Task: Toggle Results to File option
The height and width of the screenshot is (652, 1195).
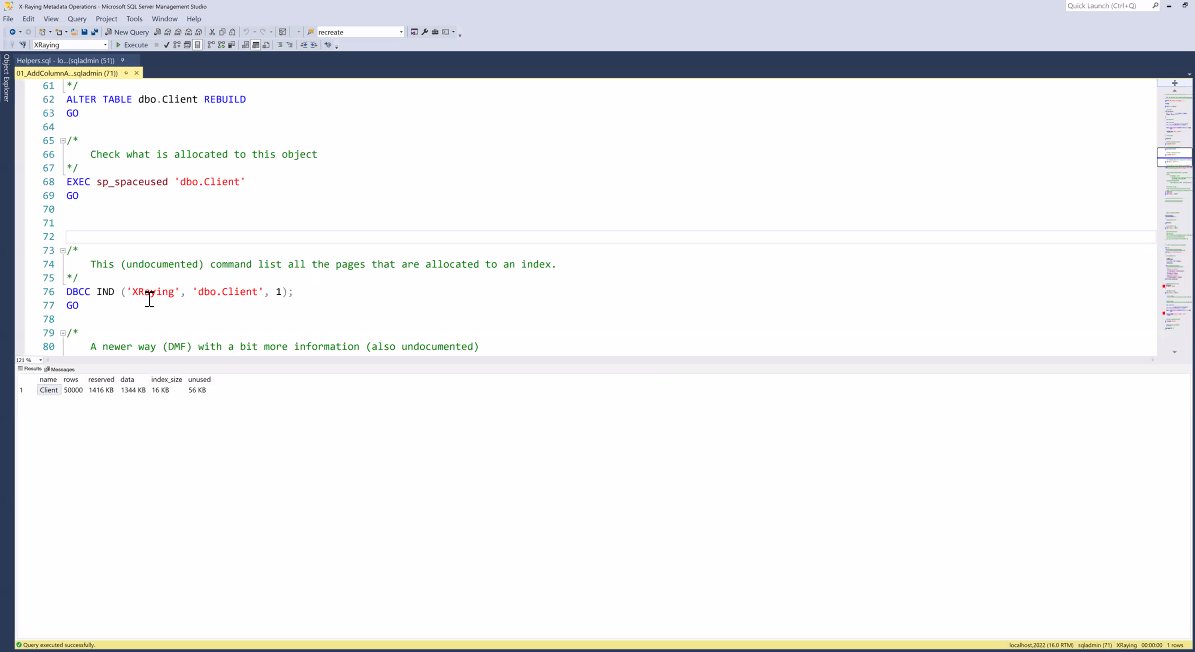Action: 266,45
